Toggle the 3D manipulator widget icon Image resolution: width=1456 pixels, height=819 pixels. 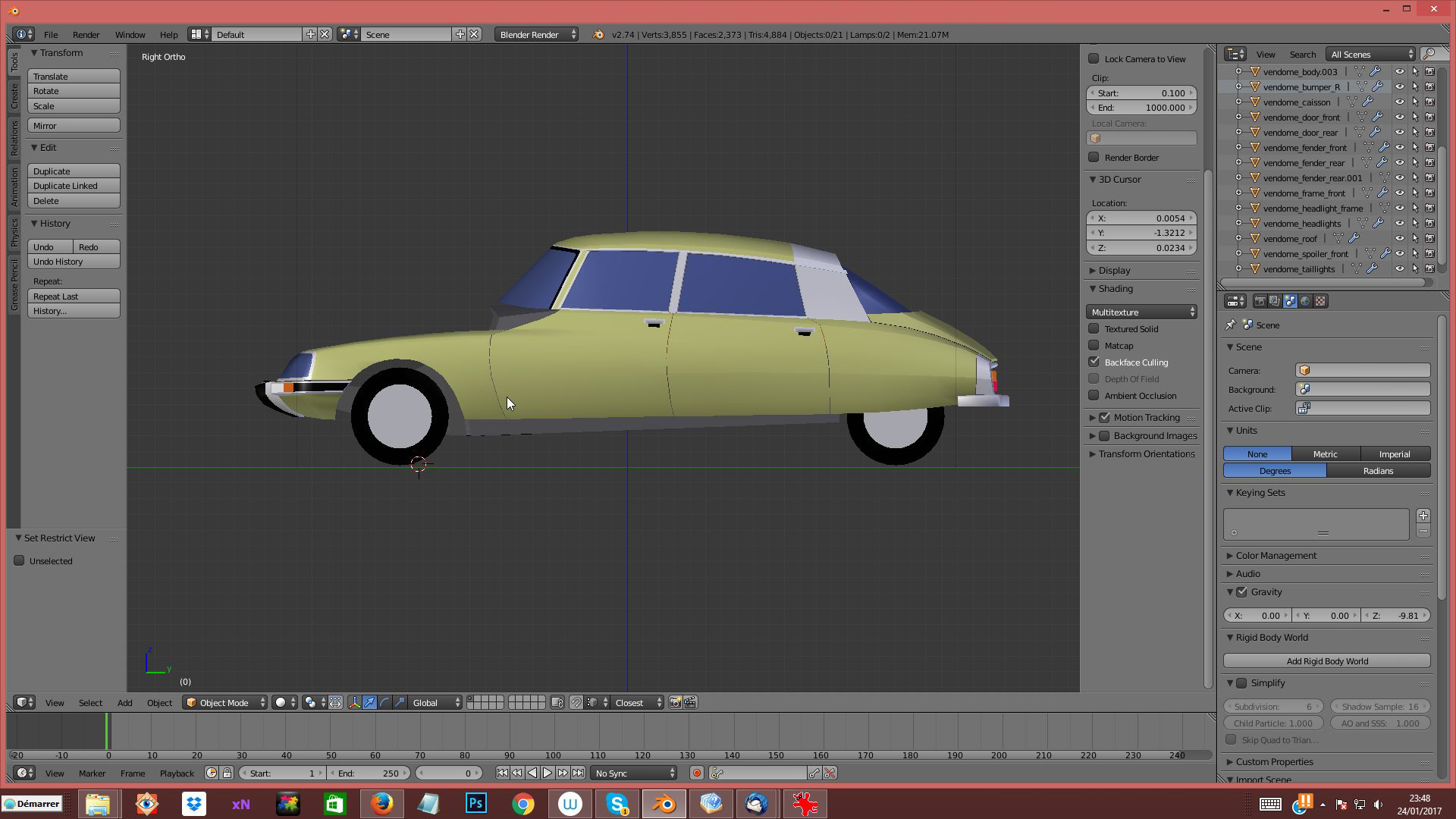[354, 702]
